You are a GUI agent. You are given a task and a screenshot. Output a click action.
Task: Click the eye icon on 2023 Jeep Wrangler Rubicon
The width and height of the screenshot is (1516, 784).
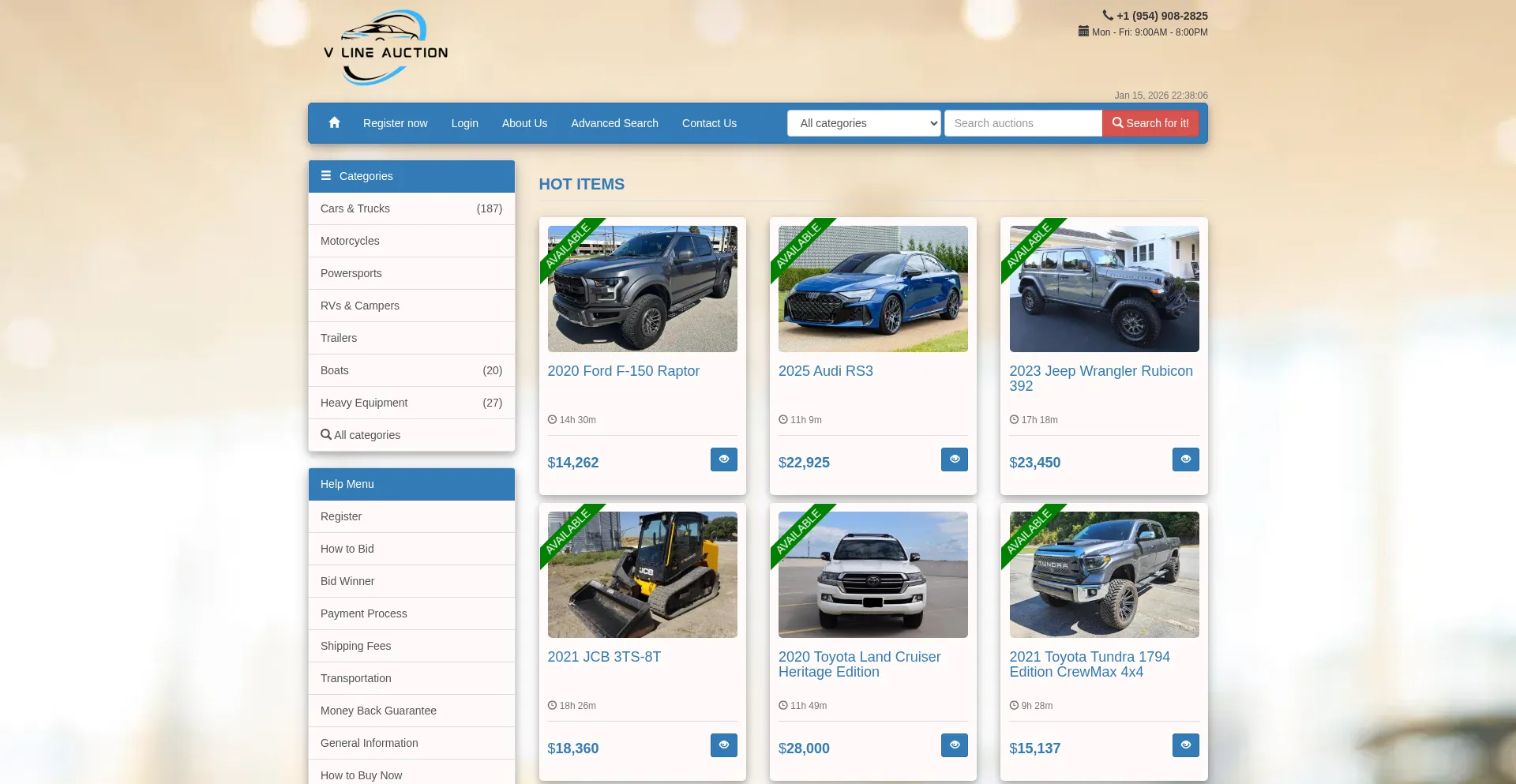coord(1185,459)
